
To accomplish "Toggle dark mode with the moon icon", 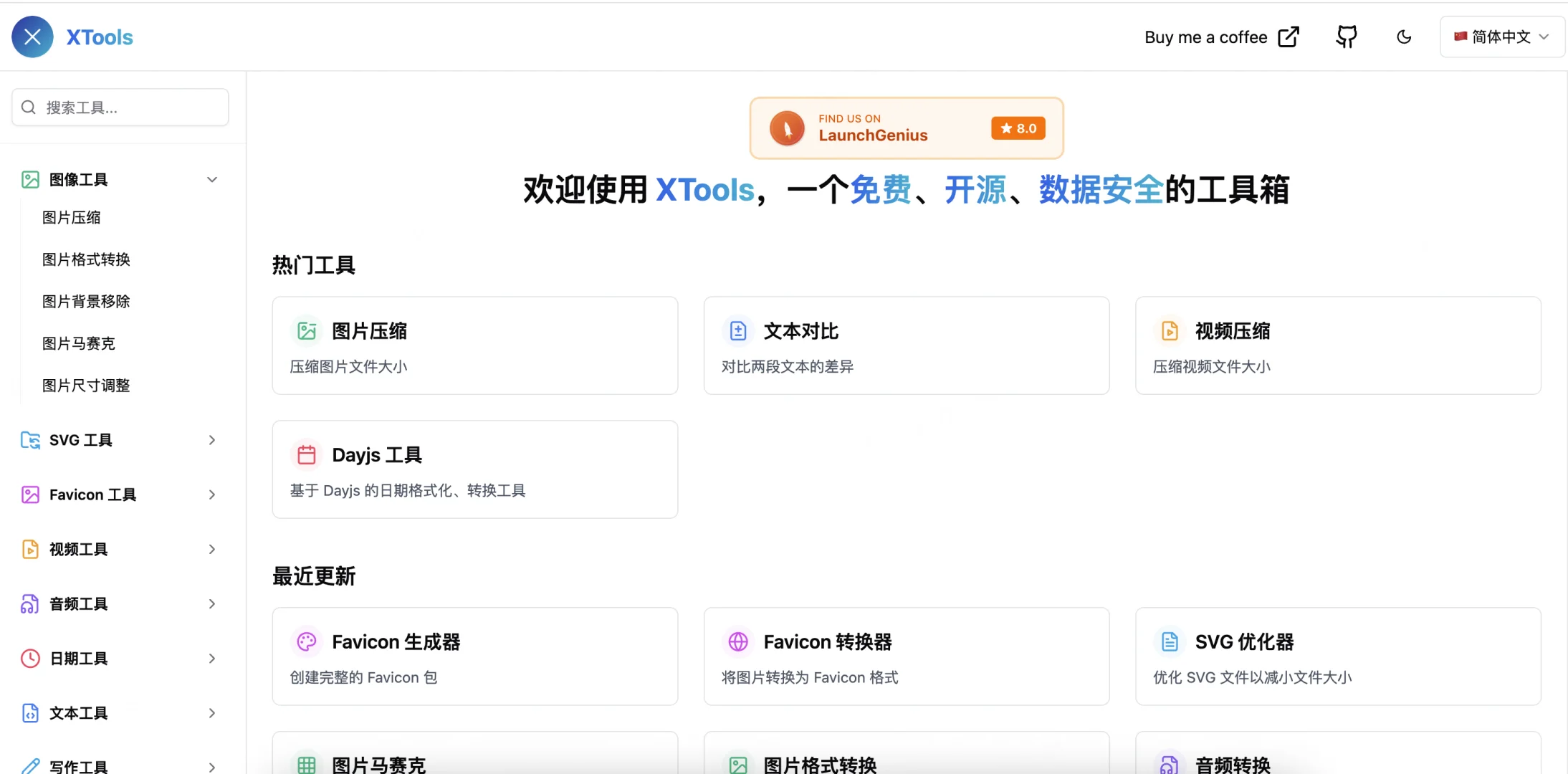I will pyautogui.click(x=1404, y=37).
